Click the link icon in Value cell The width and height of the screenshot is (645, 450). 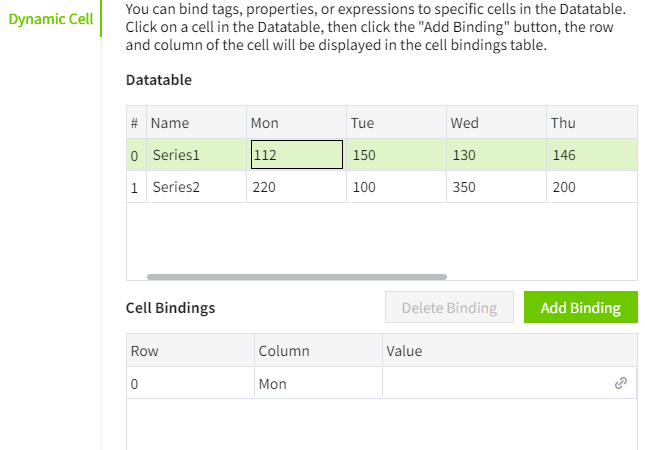[620, 383]
